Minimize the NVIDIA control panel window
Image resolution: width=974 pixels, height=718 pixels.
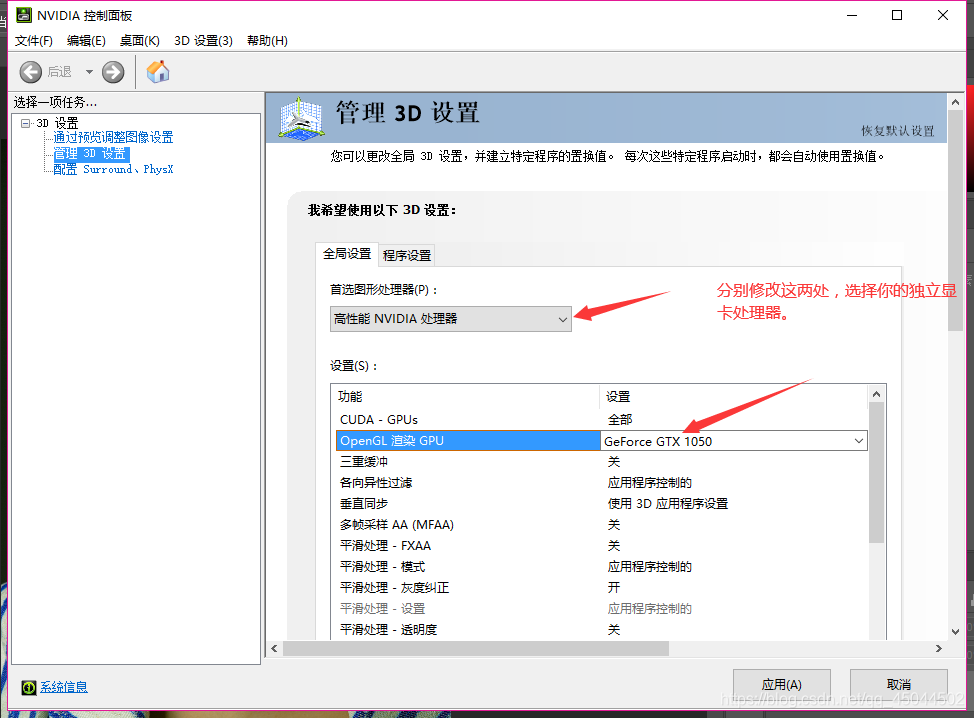[852, 16]
